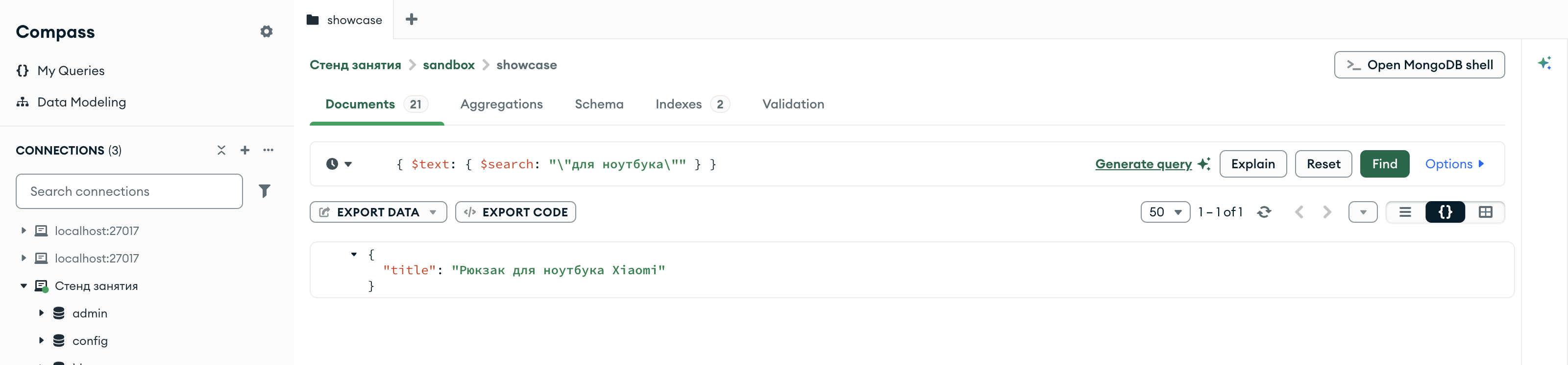The height and width of the screenshot is (365, 1568).
Task: Switch to Aggregations tab
Action: point(501,104)
